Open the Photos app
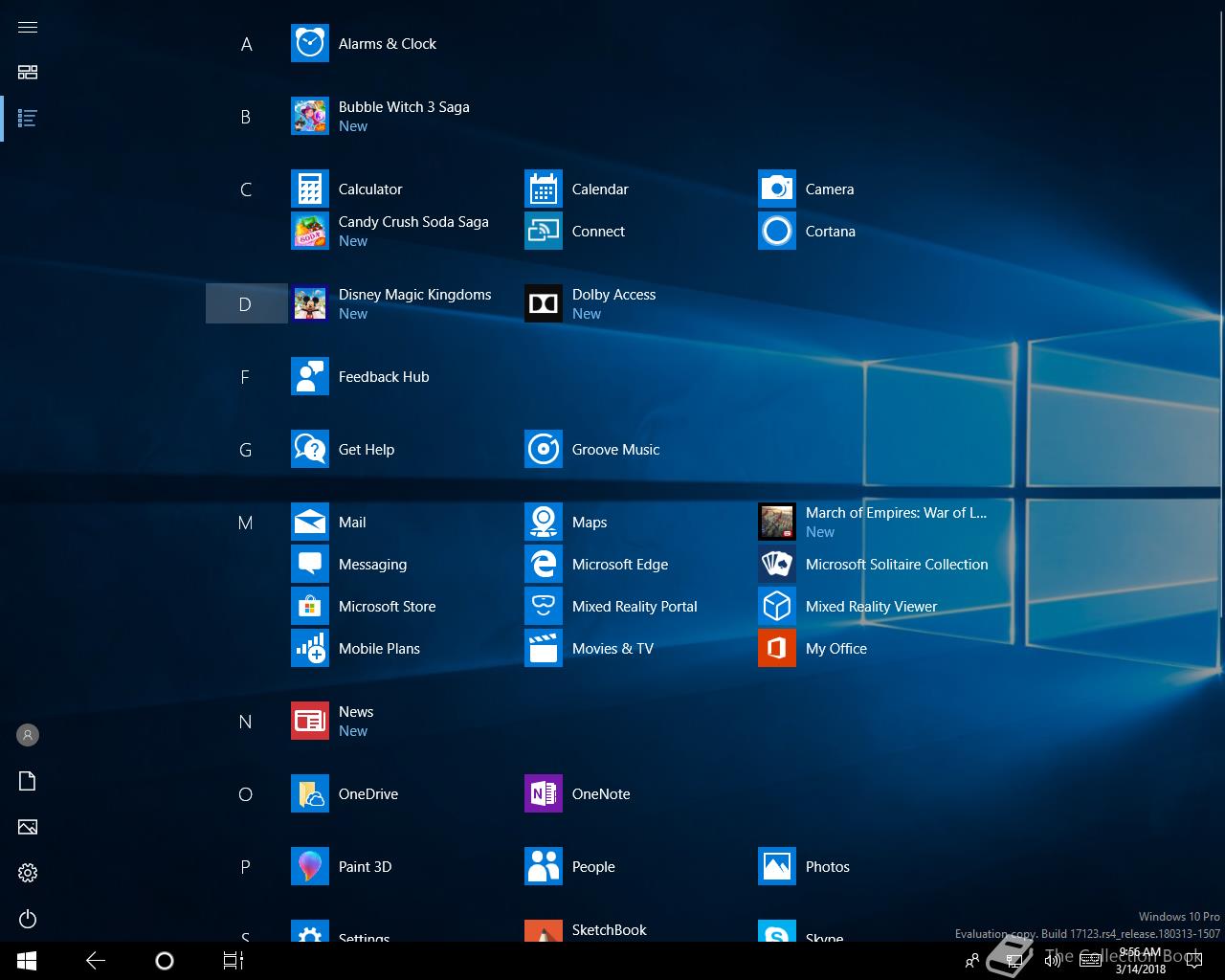This screenshot has height=980, width=1225. click(x=871, y=867)
